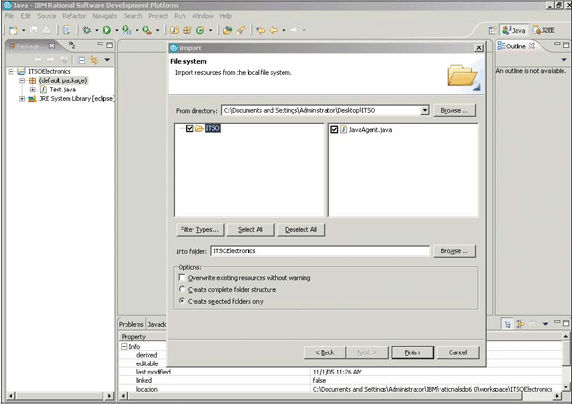Open the Outline view menu triangle
Screen dimensions: 572x404
[x=564, y=59]
